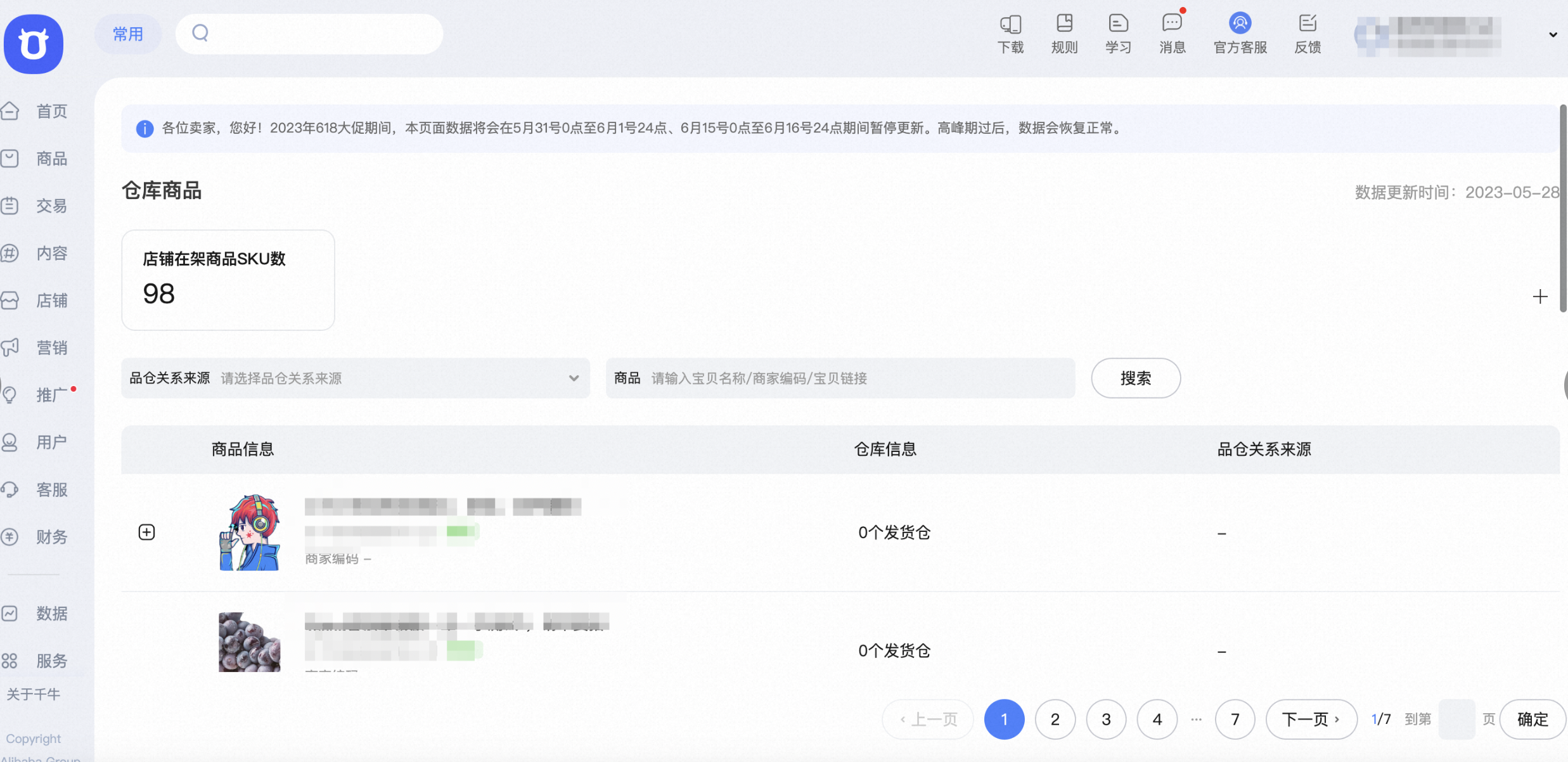Click the 商品 name search input field

click(840, 378)
